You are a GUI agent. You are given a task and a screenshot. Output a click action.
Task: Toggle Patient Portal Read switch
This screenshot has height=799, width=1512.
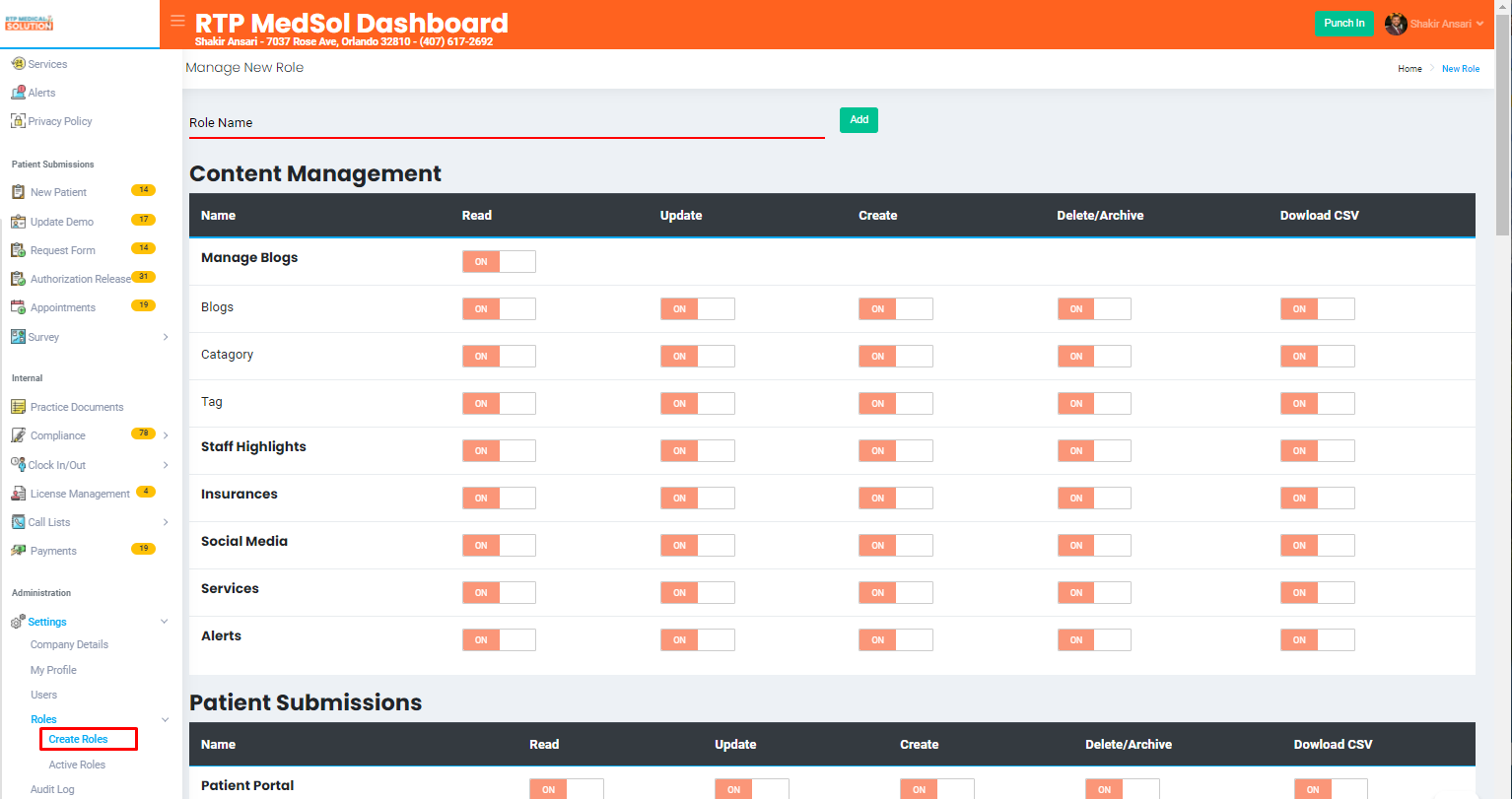pos(566,788)
